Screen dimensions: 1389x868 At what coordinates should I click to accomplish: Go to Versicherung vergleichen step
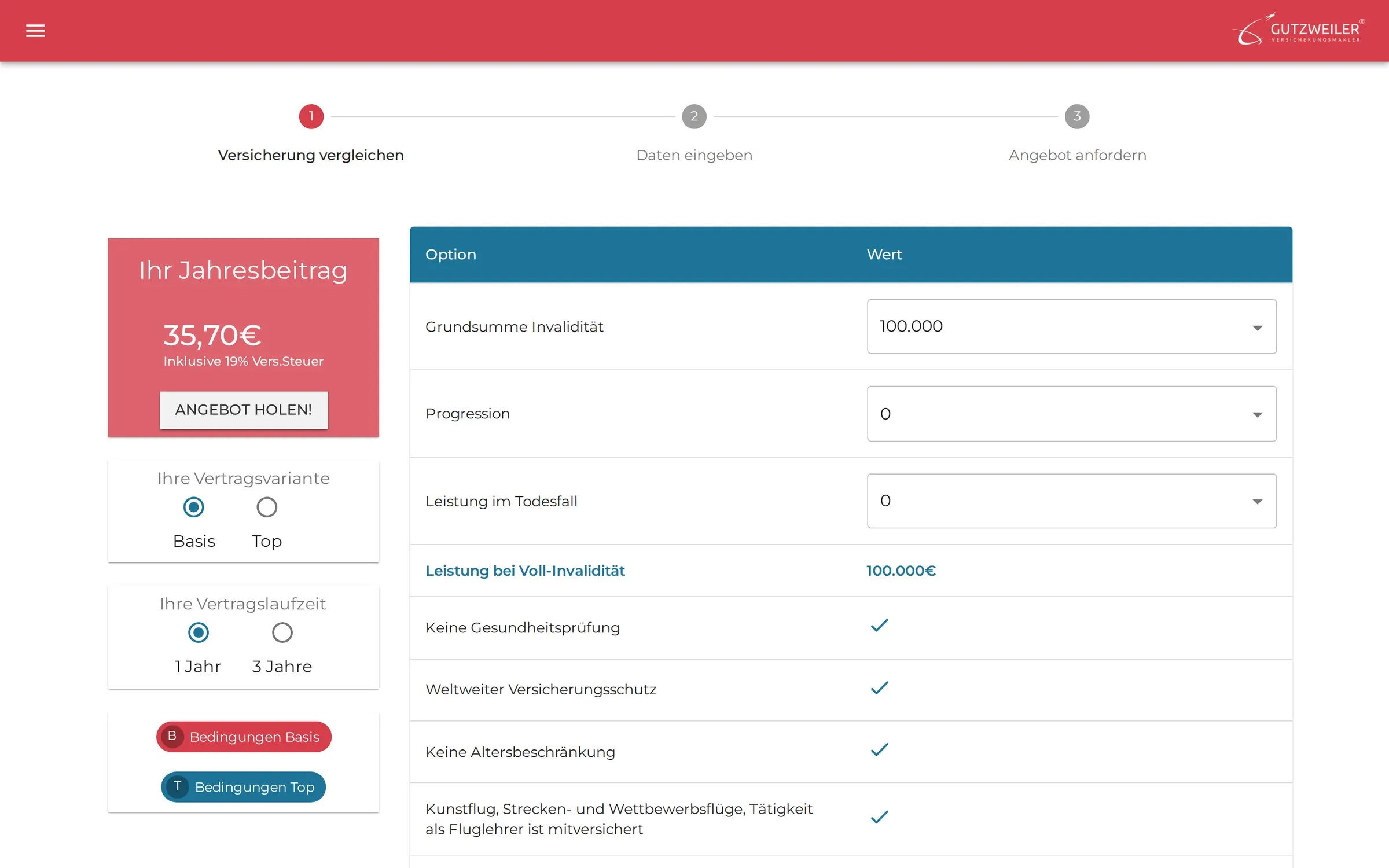pos(311,155)
